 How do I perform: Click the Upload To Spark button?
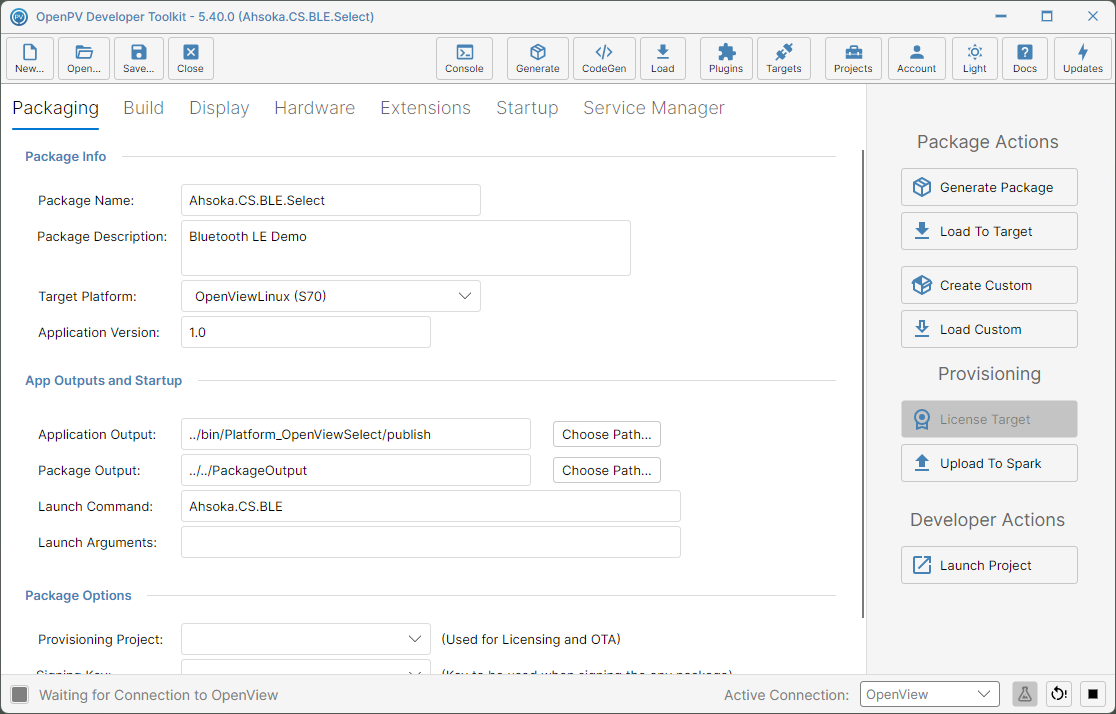coord(989,463)
